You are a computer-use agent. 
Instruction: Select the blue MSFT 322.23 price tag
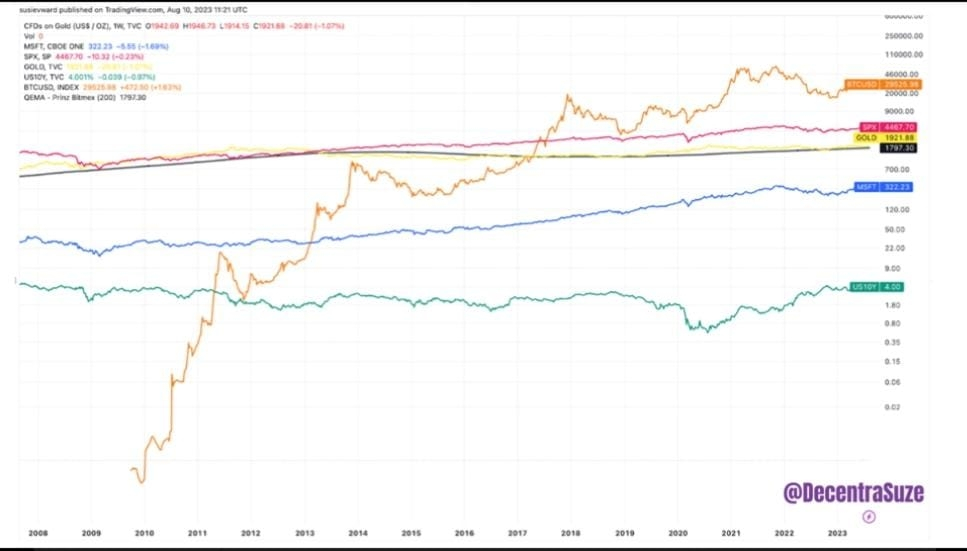[883, 187]
